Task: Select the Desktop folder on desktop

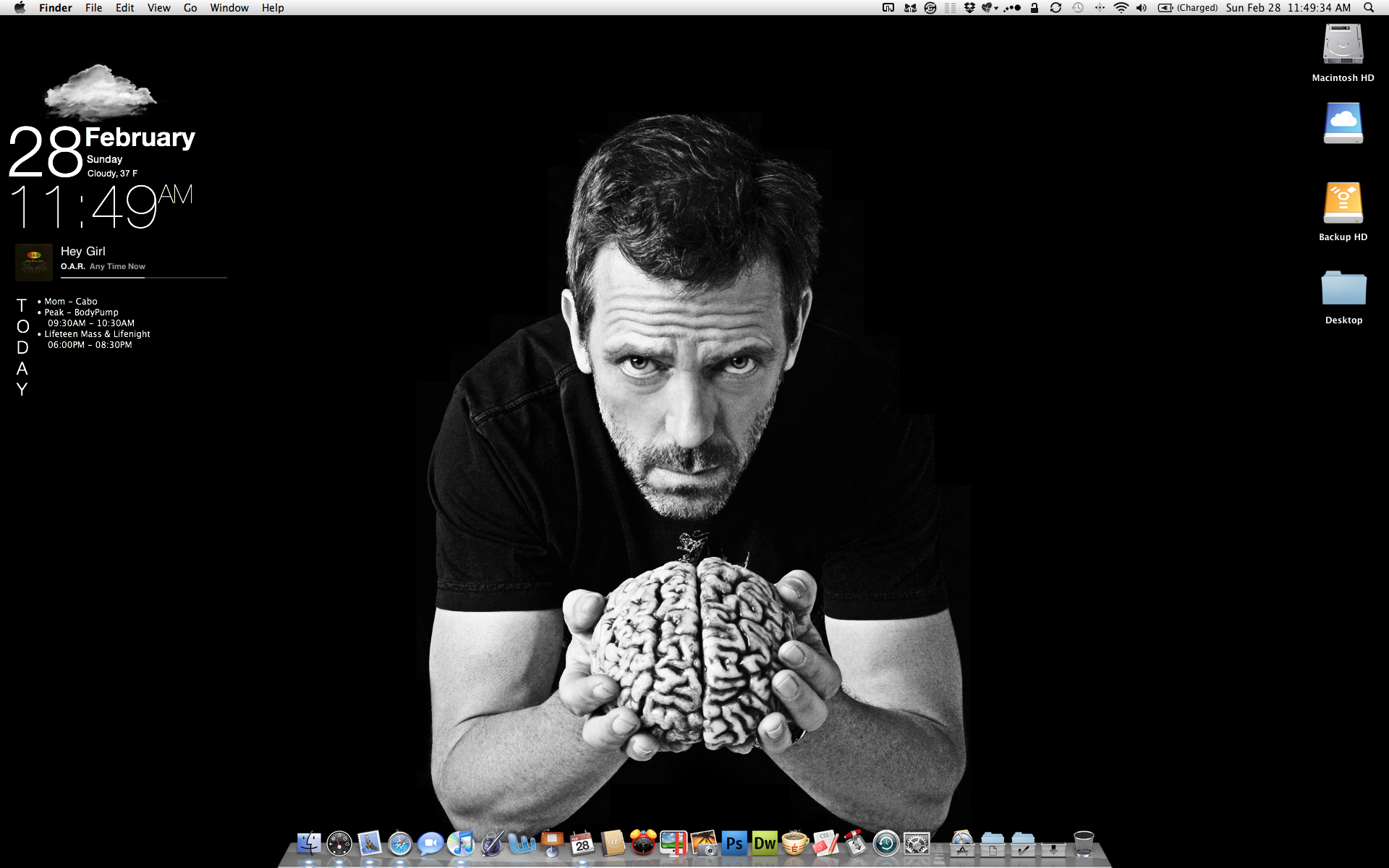Action: pyautogui.click(x=1343, y=289)
